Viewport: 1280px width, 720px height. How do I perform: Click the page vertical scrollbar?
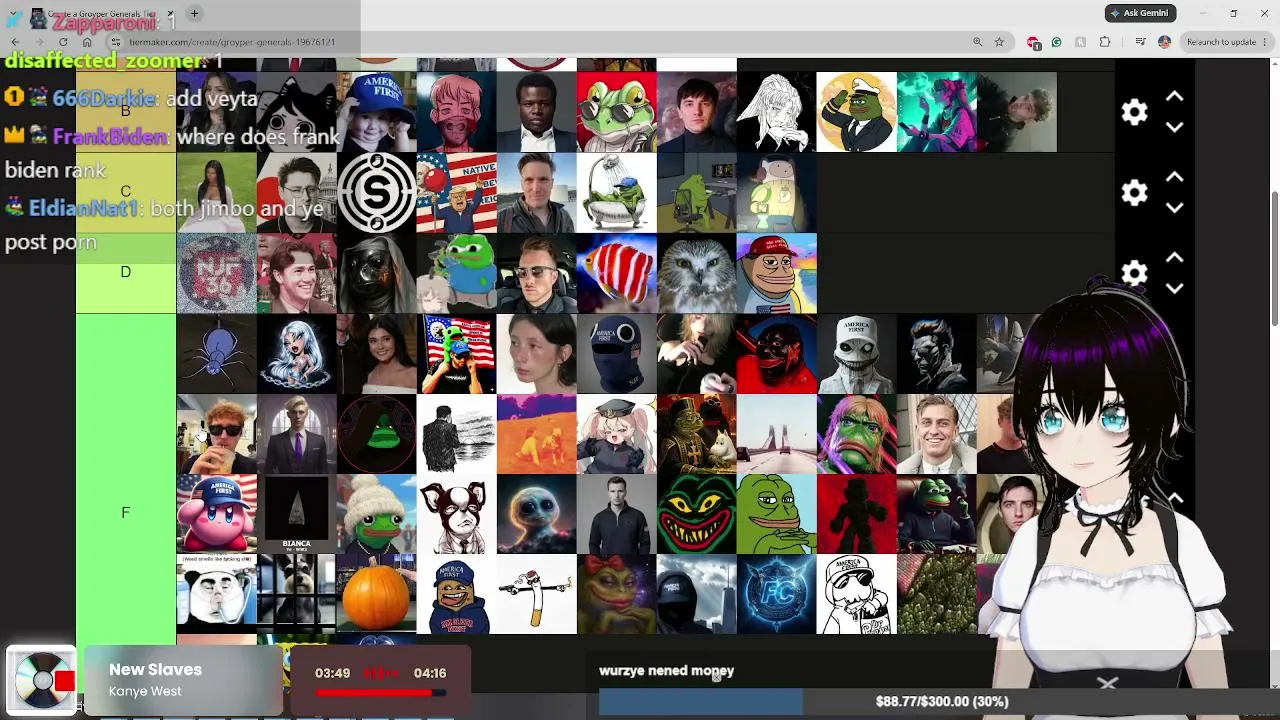(1273, 258)
